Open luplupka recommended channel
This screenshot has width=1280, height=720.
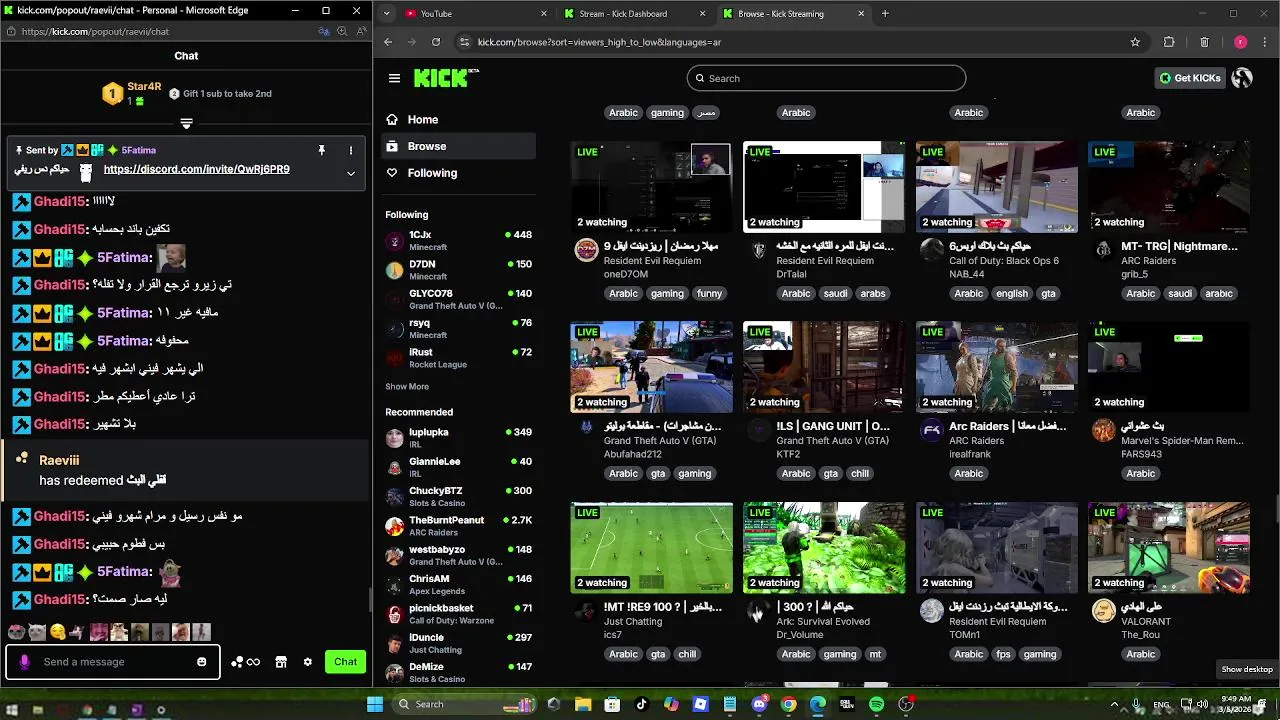tap(459, 438)
